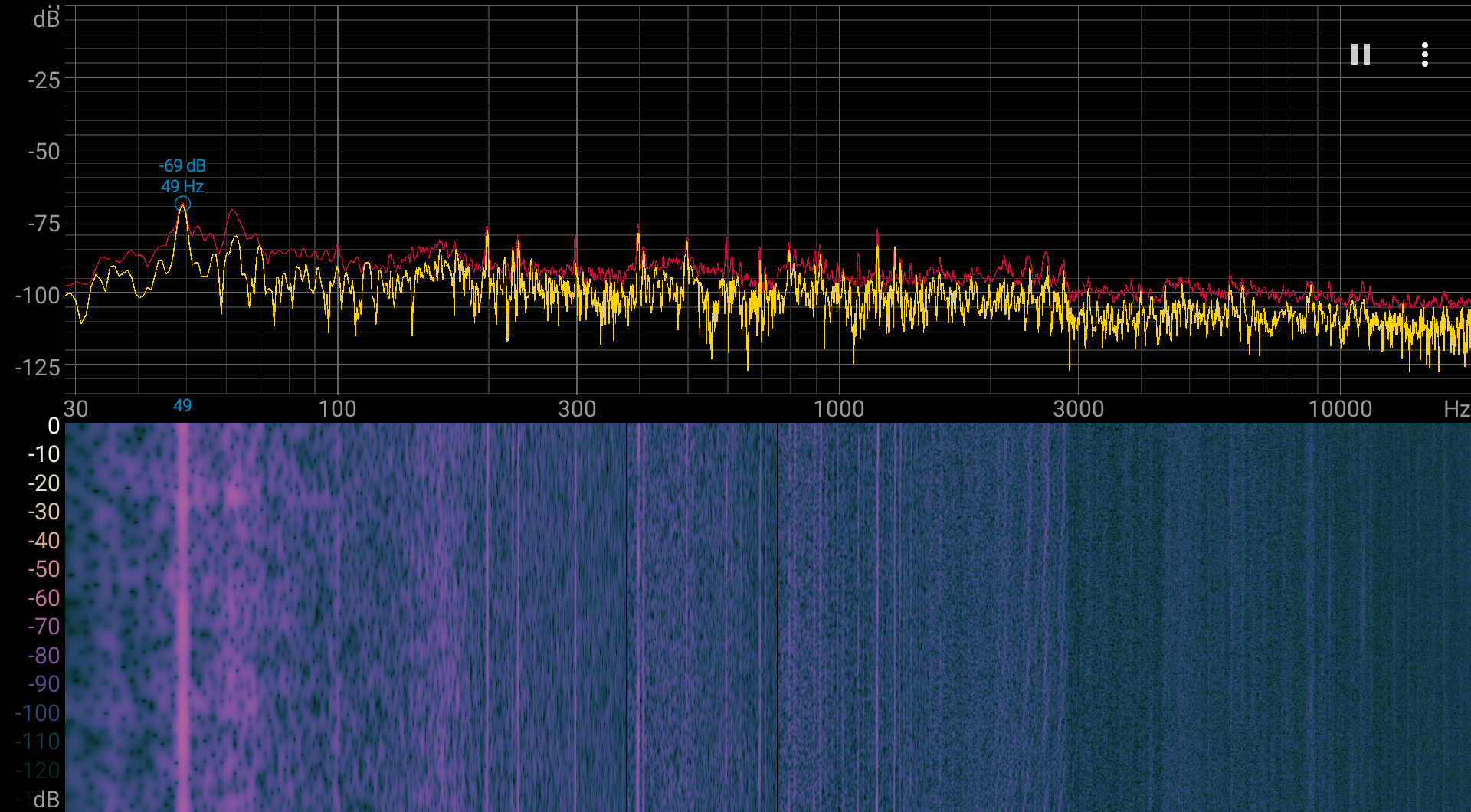Click the Hz unit label at axis end
Screen dimensions: 1471x812
(1456, 409)
